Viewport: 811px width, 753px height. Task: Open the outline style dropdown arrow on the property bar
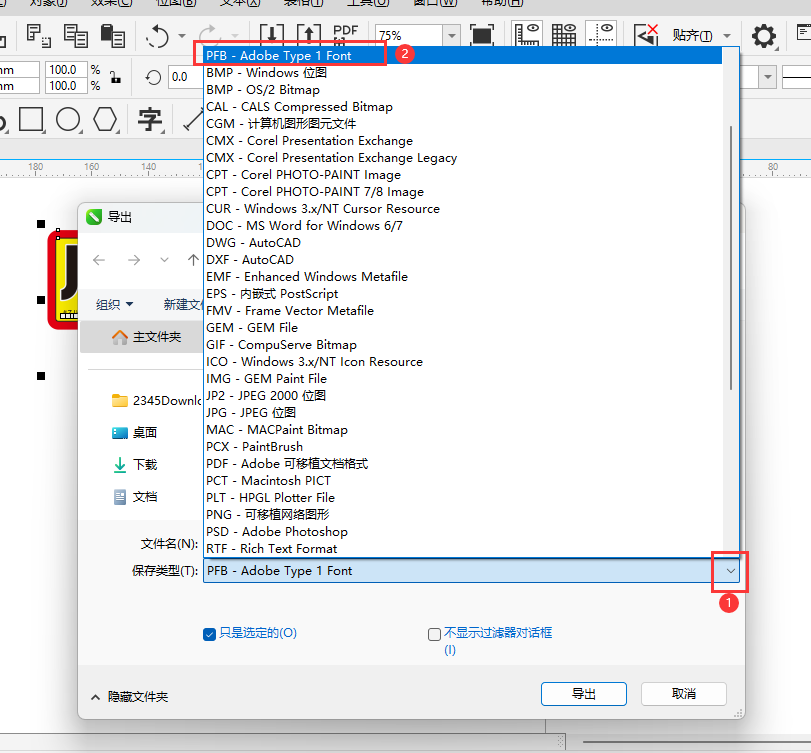pyautogui.click(x=768, y=77)
